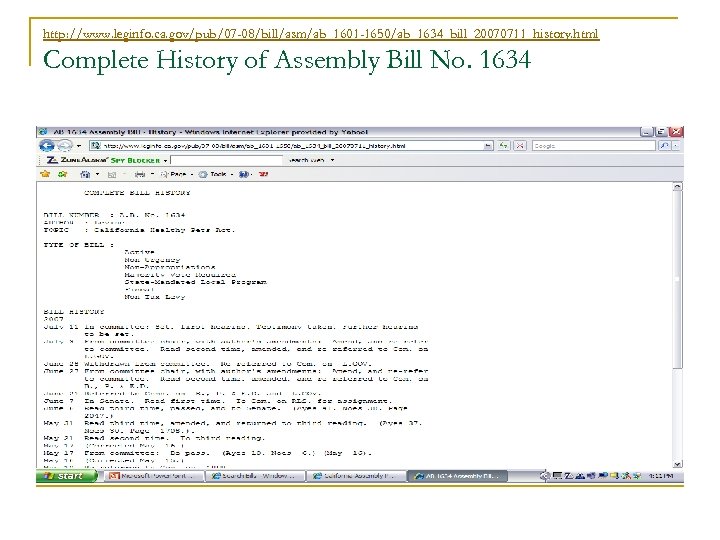Click the restore-down window button
The width and height of the screenshot is (720, 540).
click(661, 132)
